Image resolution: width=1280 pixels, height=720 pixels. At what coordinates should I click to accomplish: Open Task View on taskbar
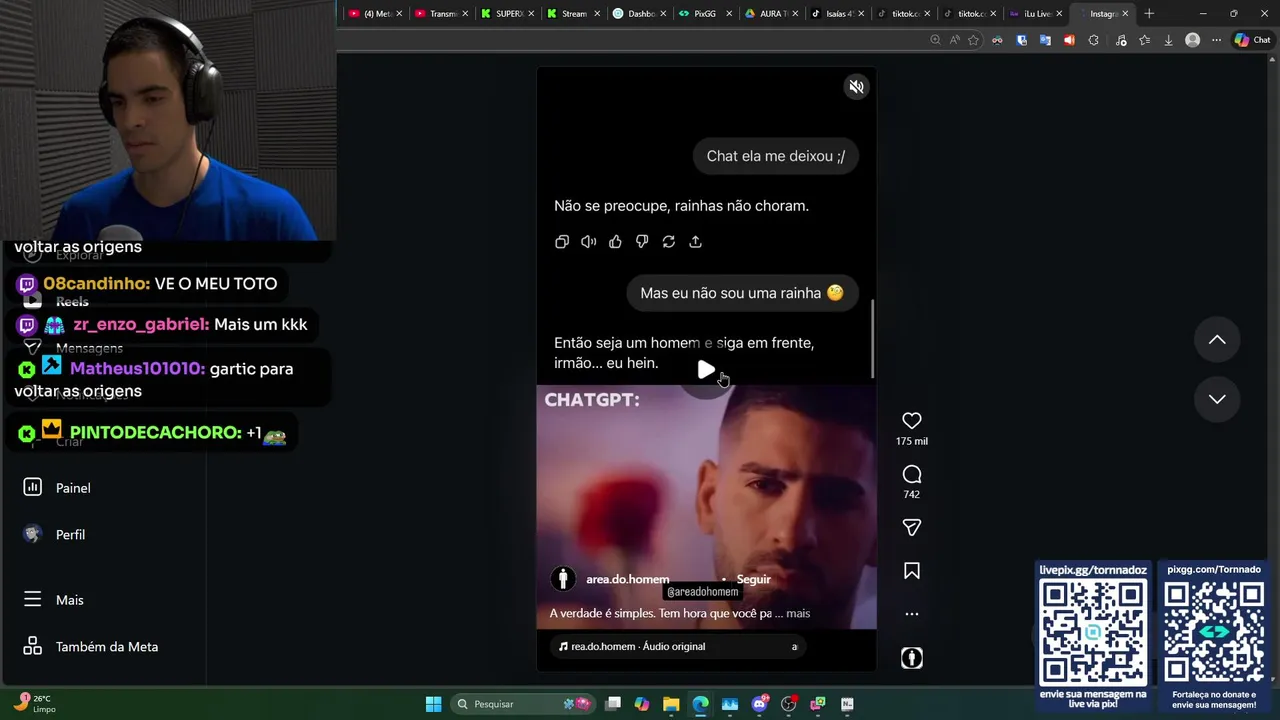click(613, 704)
